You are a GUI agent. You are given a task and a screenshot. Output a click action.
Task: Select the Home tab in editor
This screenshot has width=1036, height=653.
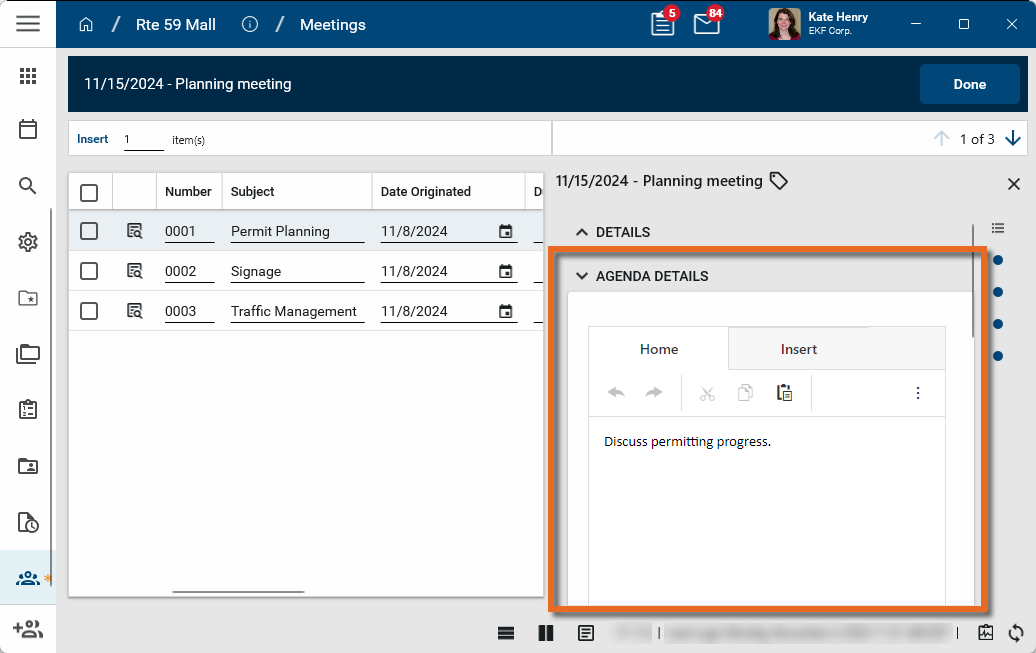click(x=659, y=349)
